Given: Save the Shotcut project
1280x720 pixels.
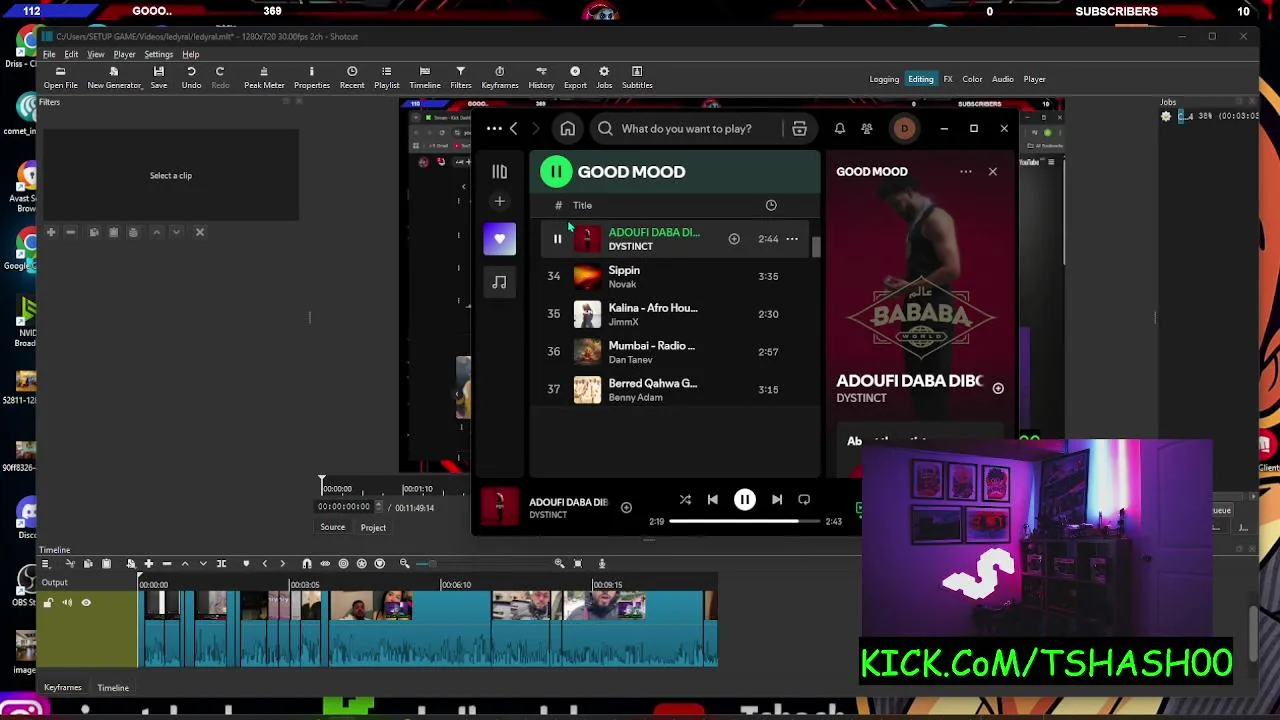Looking at the screenshot, I should (158, 77).
